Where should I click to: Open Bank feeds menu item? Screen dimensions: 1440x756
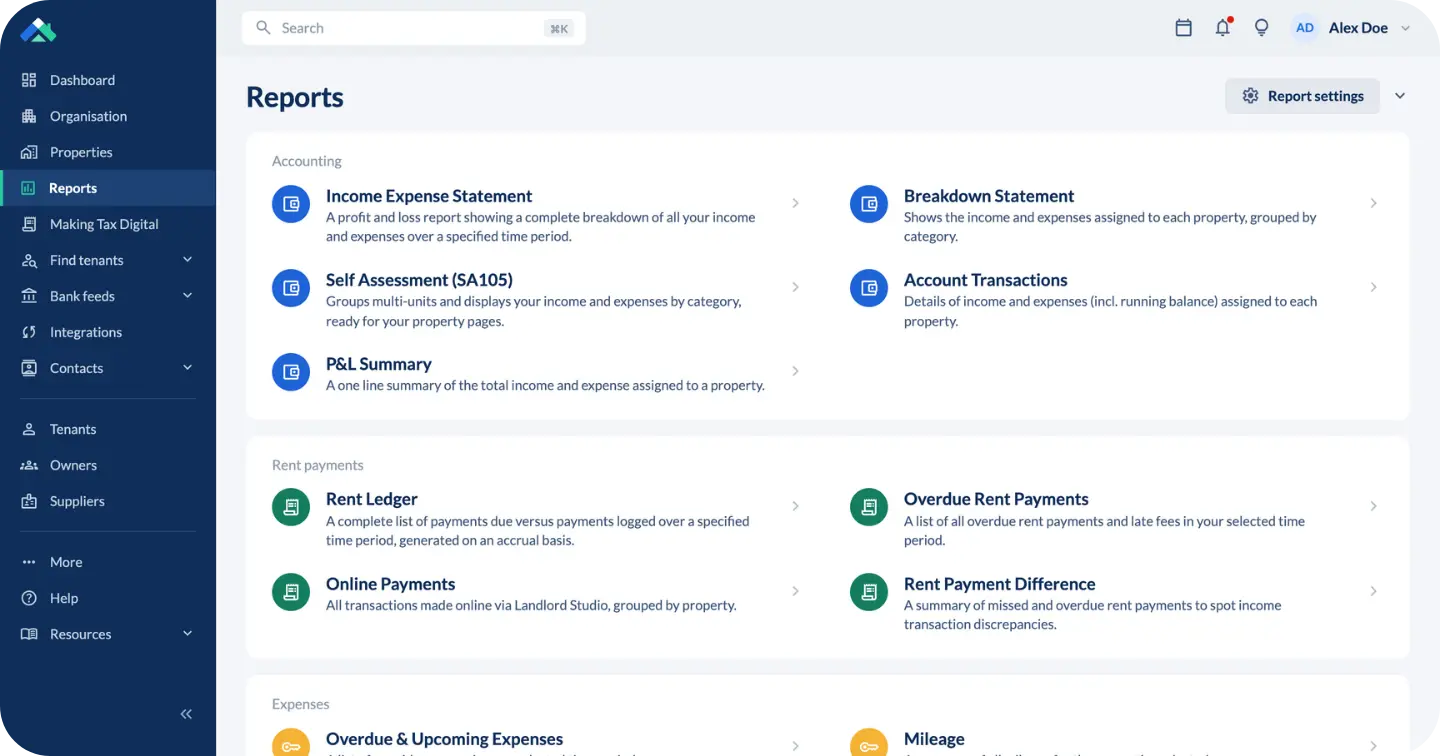click(x=108, y=296)
